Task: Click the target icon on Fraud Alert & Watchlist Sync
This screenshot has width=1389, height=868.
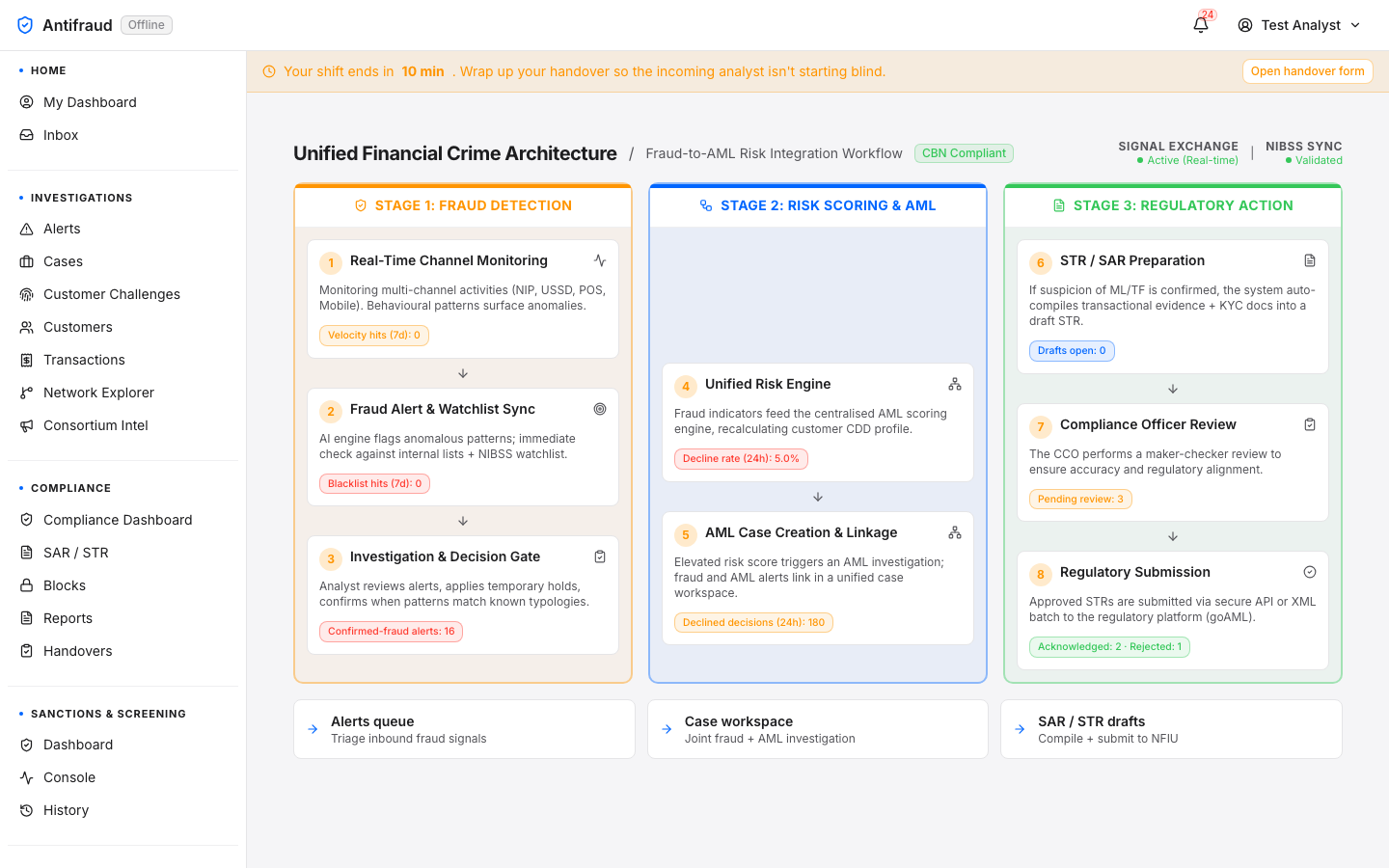Action: point(600,409)
